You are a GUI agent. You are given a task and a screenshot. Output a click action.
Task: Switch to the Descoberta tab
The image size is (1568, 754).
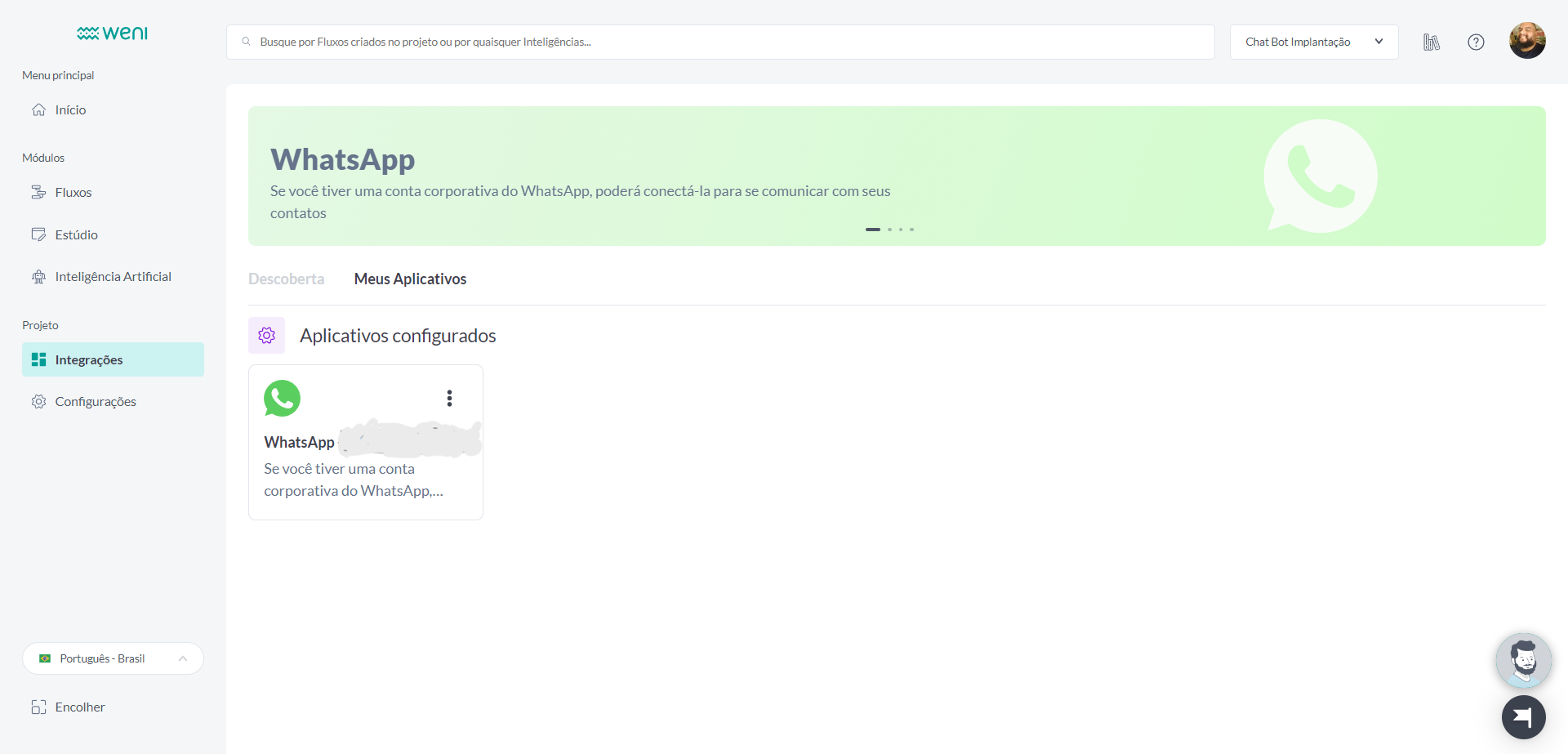click(x=286, y=279)
